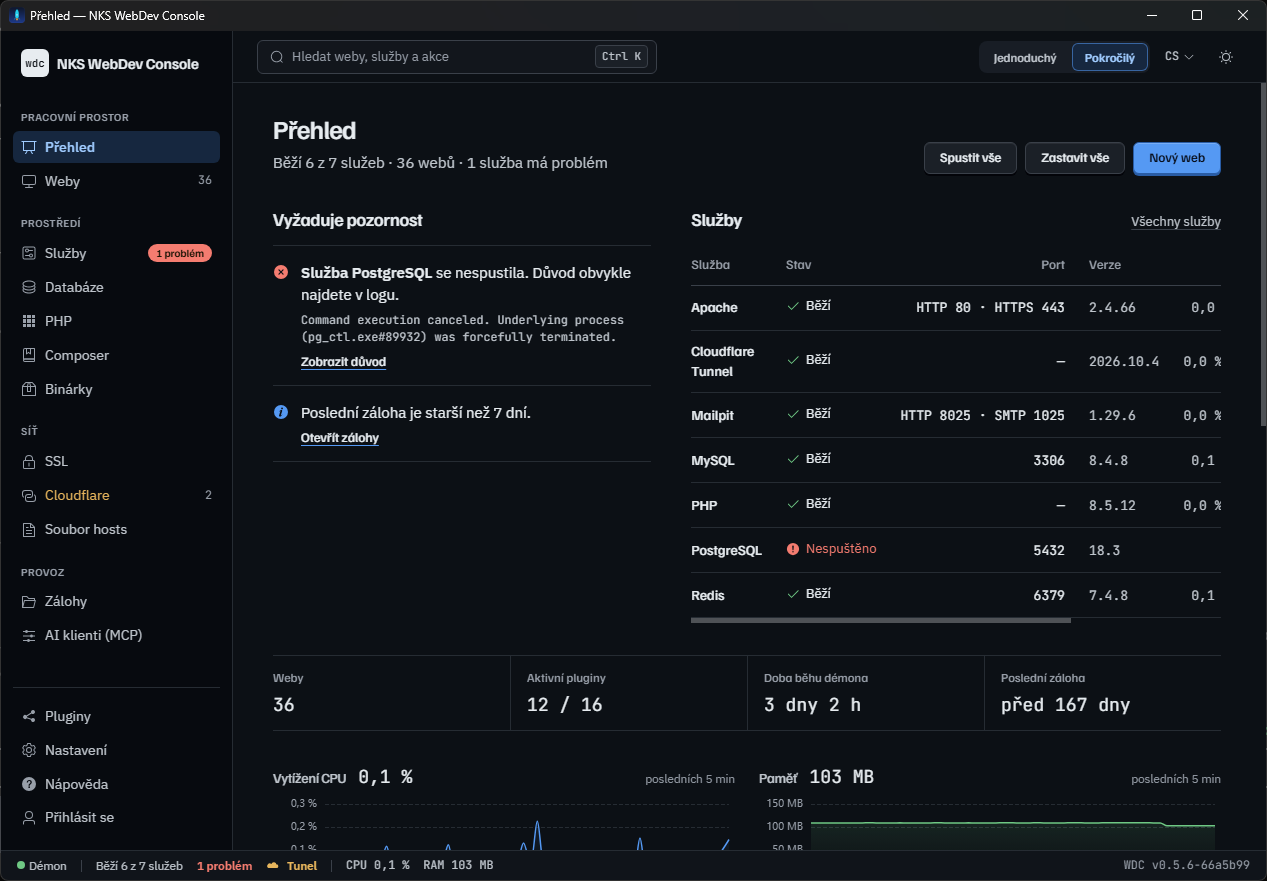
Task: Click the services table horizontal scrollbar
Action: [881, 620]
